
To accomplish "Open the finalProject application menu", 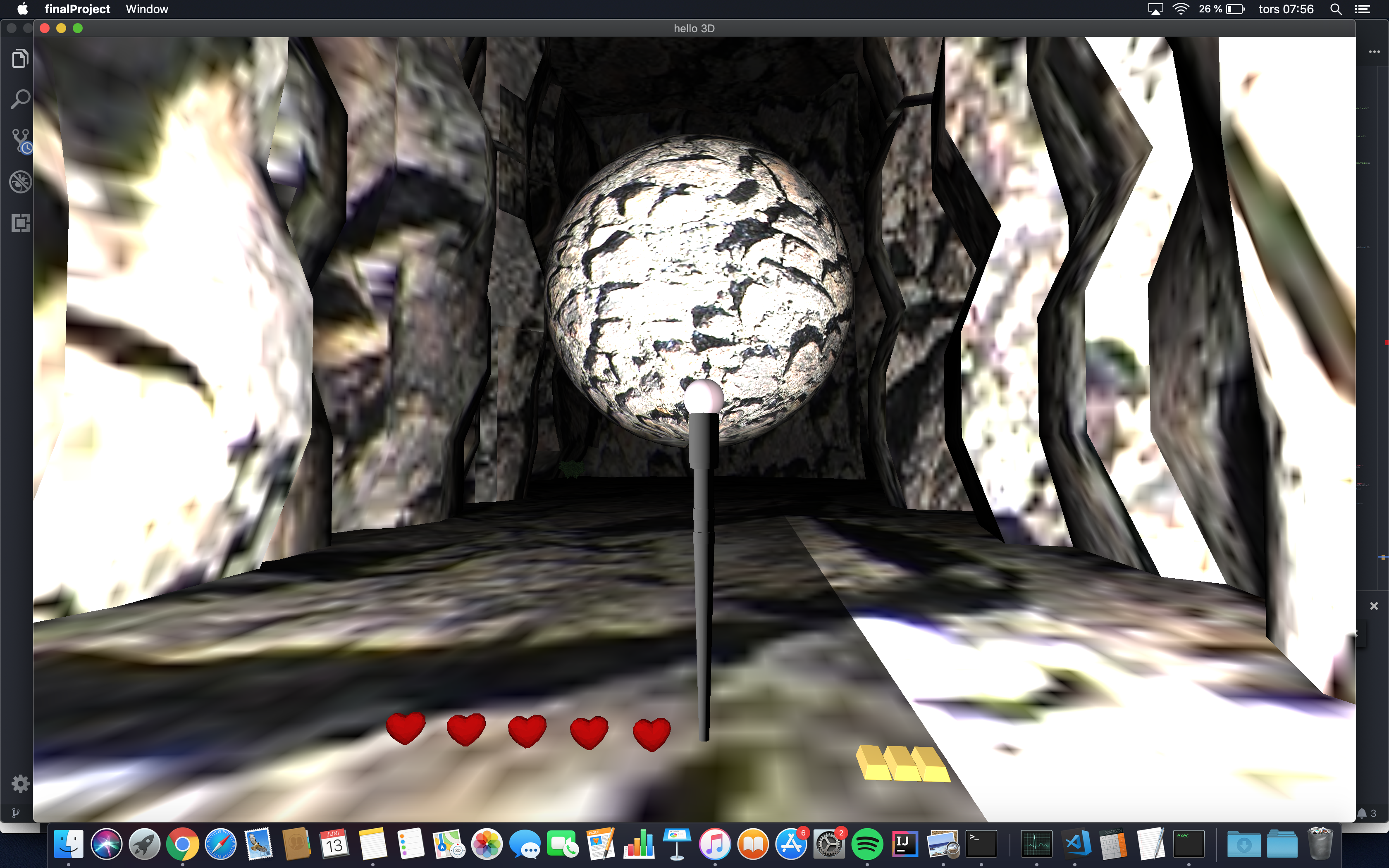I will click(x=77, y=9).
